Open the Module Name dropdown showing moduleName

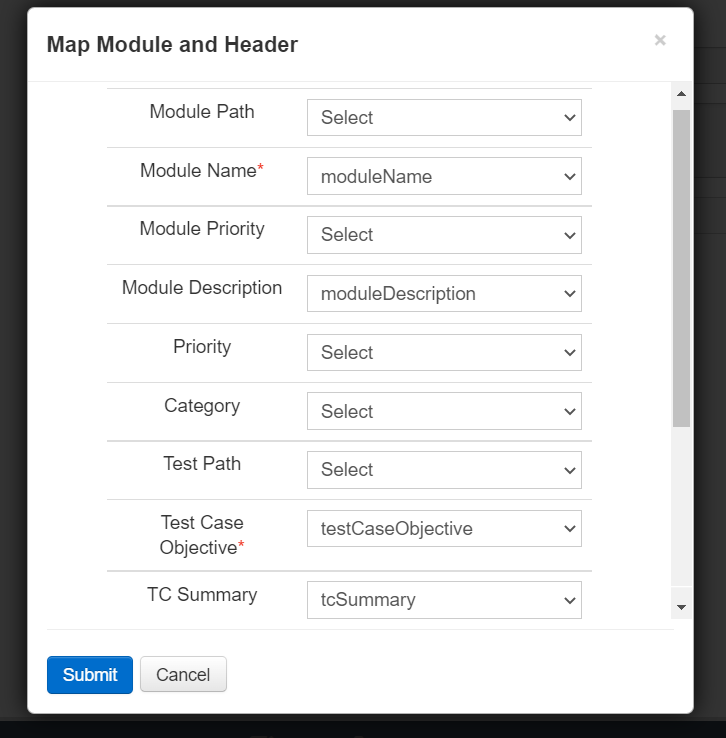444,176
